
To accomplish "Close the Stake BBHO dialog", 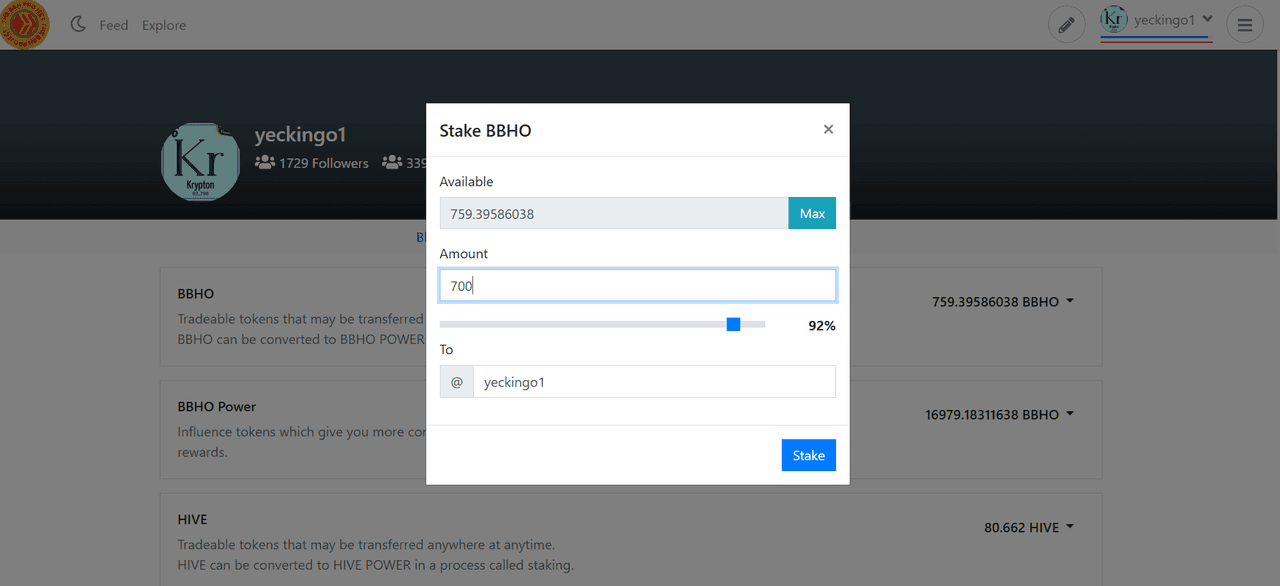I will pyautogui.click(x=828, y=129).
